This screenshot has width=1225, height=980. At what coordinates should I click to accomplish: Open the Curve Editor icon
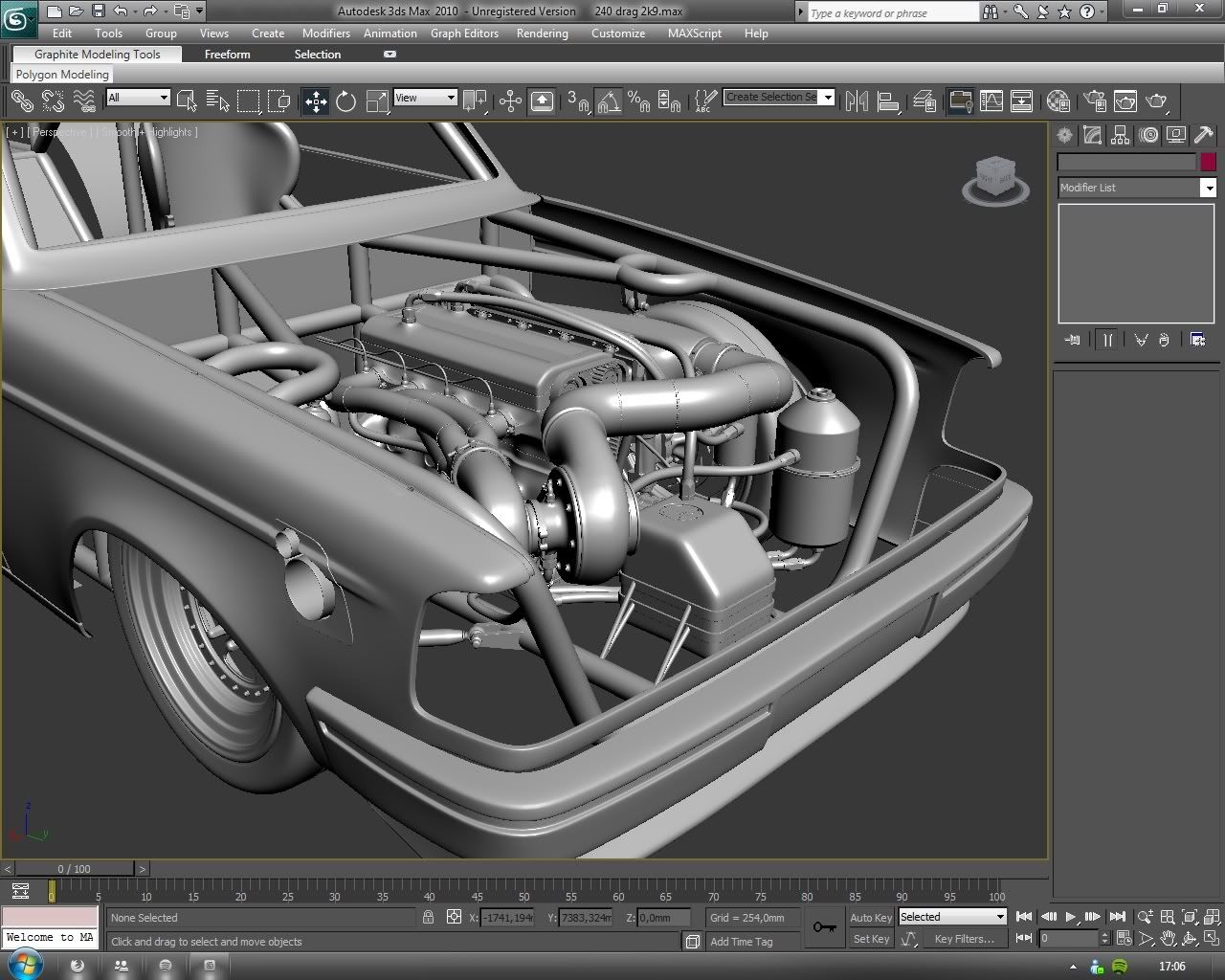pyautogui.click(x=991, y=100)
